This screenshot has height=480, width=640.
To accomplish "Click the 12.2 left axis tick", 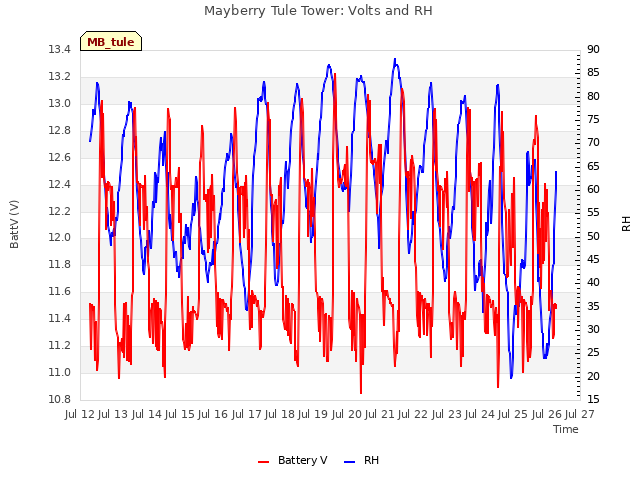I will click(60, 211).
